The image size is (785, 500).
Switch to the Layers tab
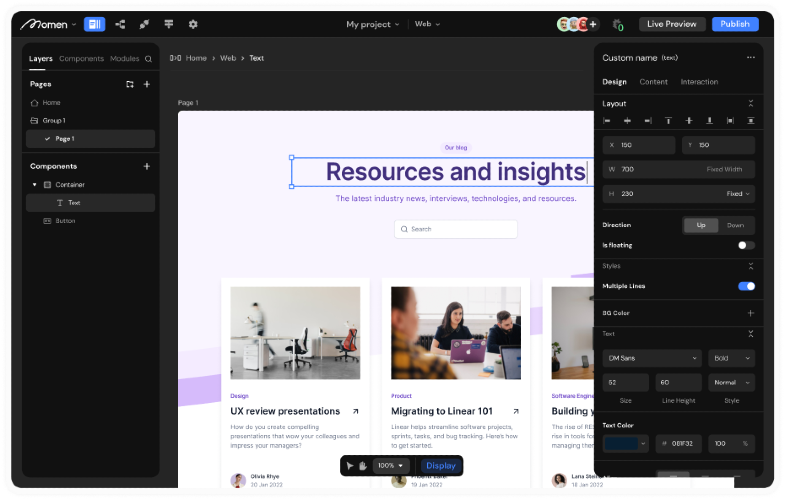(41, 59)
